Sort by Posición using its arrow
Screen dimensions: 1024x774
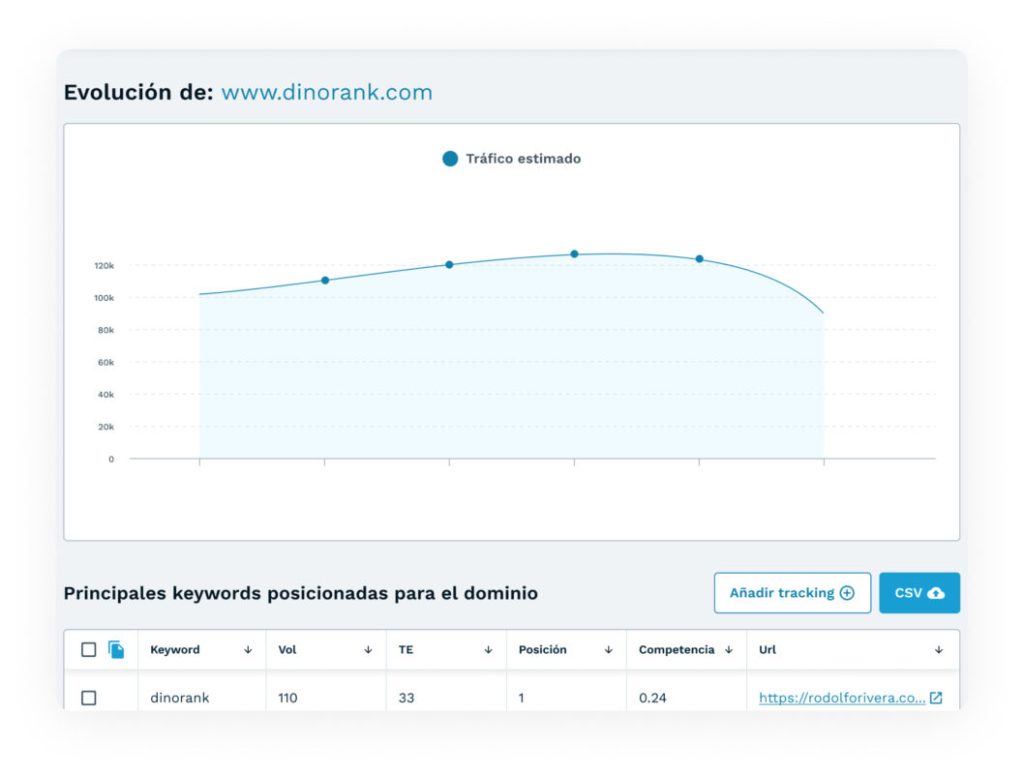[608, 650]
